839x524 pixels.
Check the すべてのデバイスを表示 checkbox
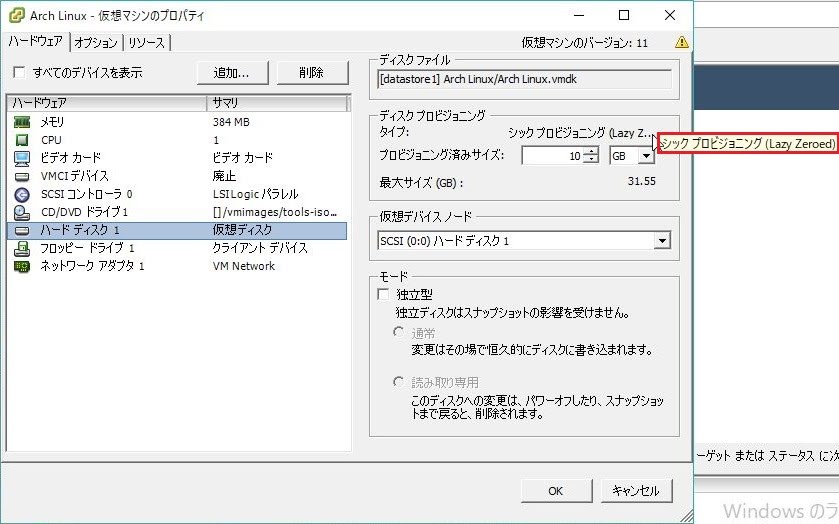[19, 72]
